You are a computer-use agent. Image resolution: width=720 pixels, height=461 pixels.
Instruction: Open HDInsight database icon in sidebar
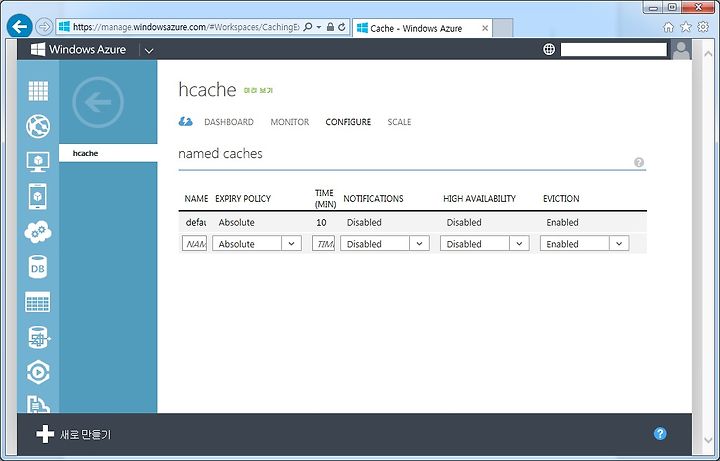39,337
